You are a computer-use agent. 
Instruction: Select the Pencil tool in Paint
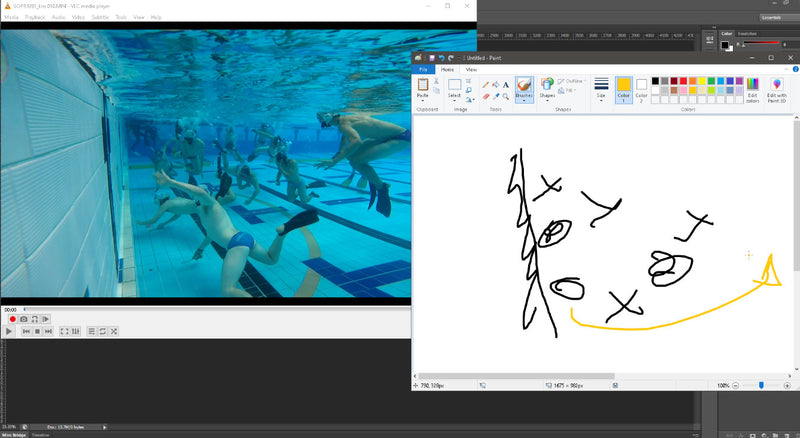tap(486, 85)
